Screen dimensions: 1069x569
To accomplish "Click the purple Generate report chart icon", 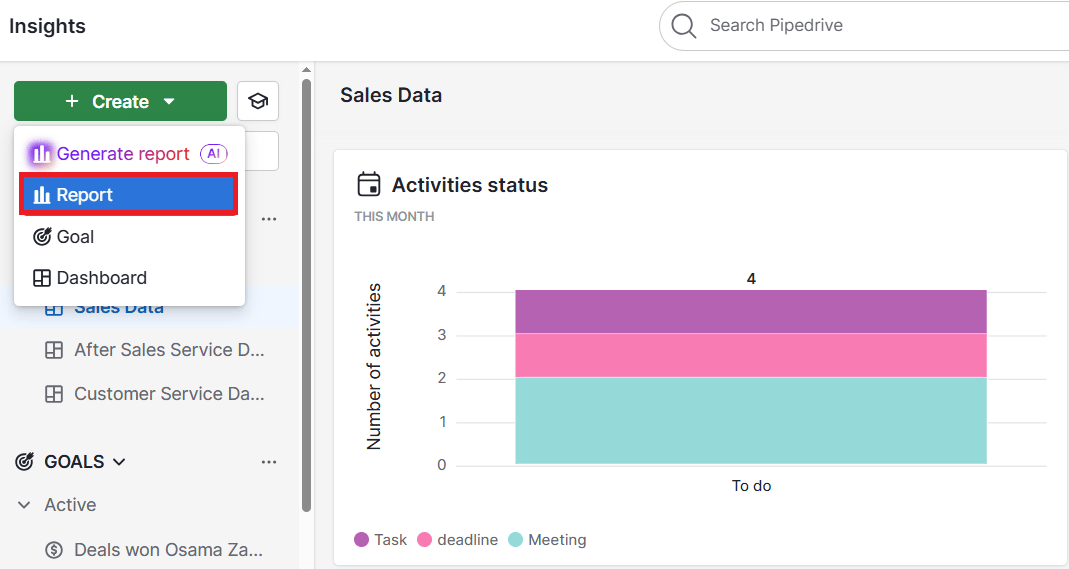I will click(x=41, y=154).
